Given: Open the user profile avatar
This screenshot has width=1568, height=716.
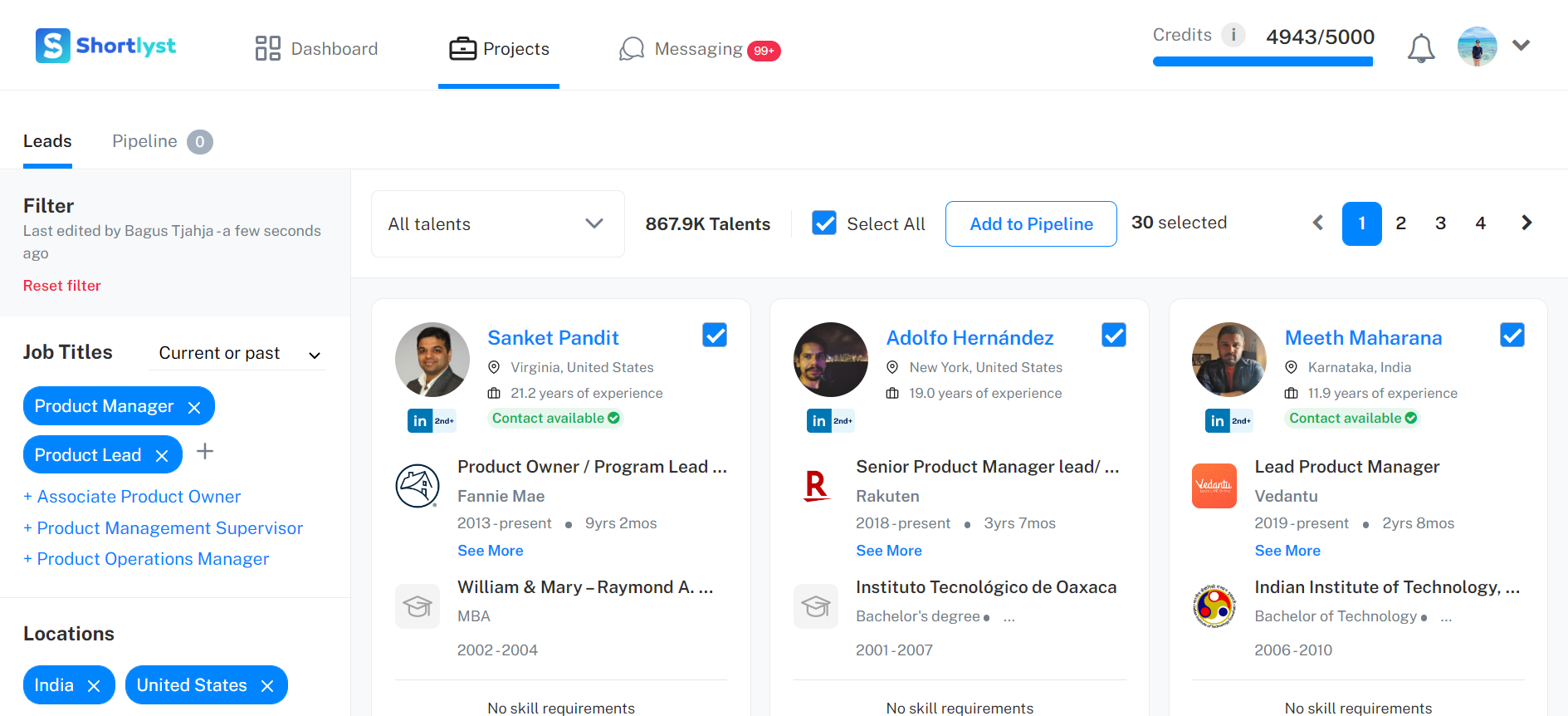Looking at the screenshot, I should tap(1478, 47).
